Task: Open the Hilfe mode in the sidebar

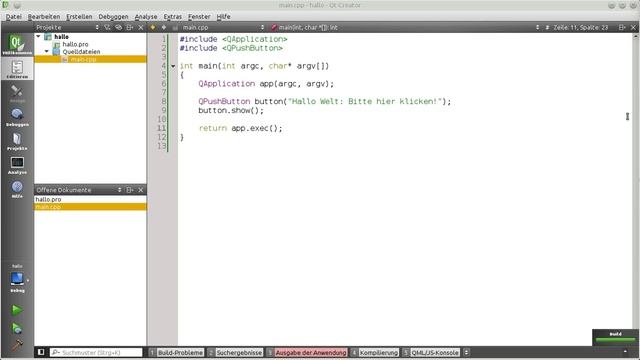Action: pos(17,189)
